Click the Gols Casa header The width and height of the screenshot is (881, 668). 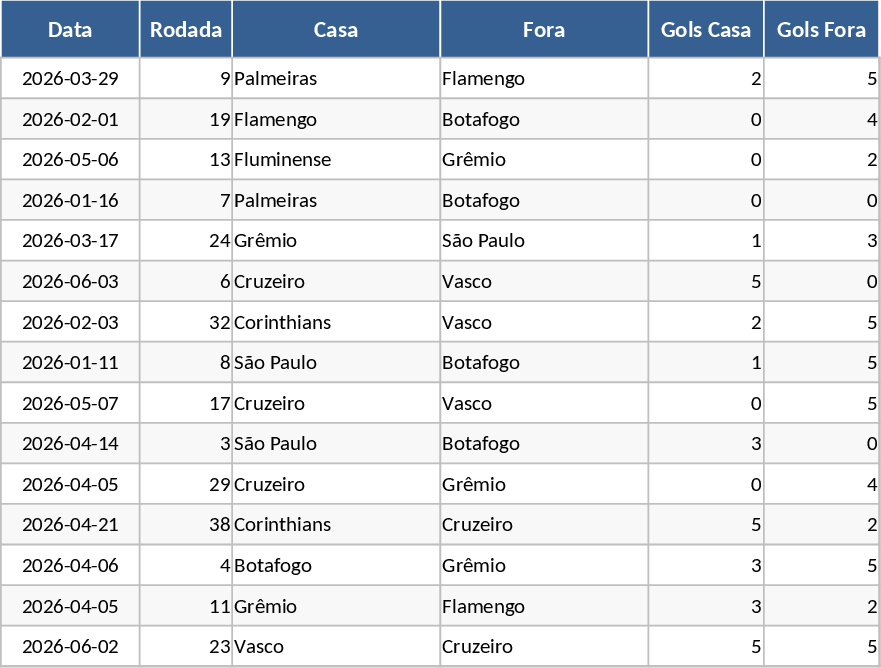(x=706, y=29)
